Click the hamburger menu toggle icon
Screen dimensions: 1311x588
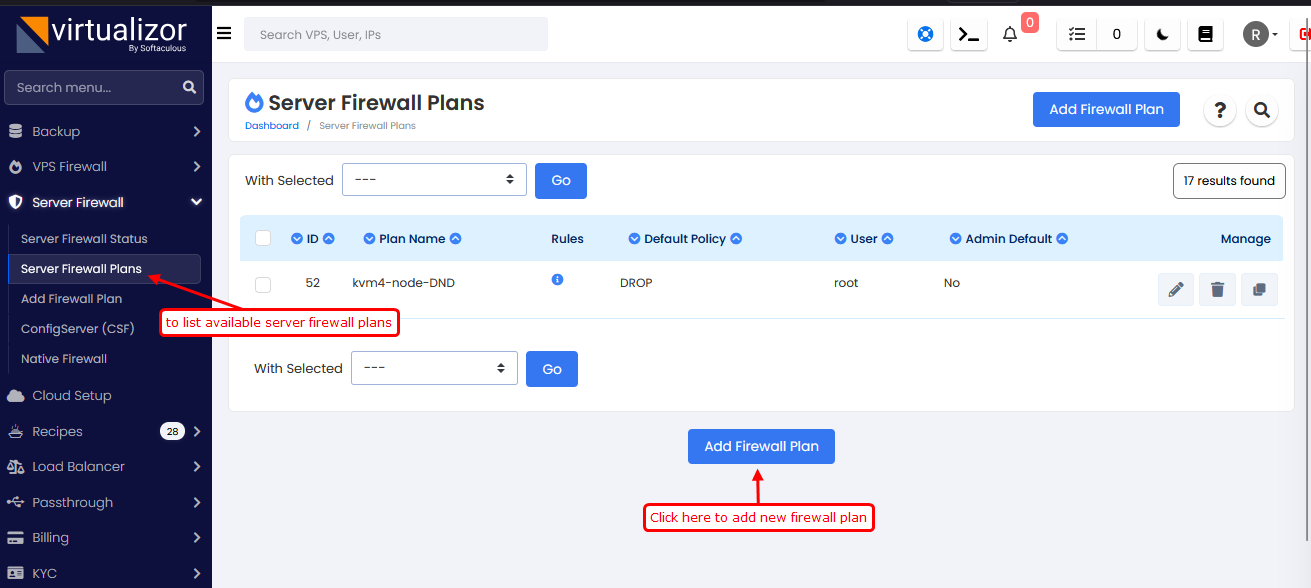[224, 33]
